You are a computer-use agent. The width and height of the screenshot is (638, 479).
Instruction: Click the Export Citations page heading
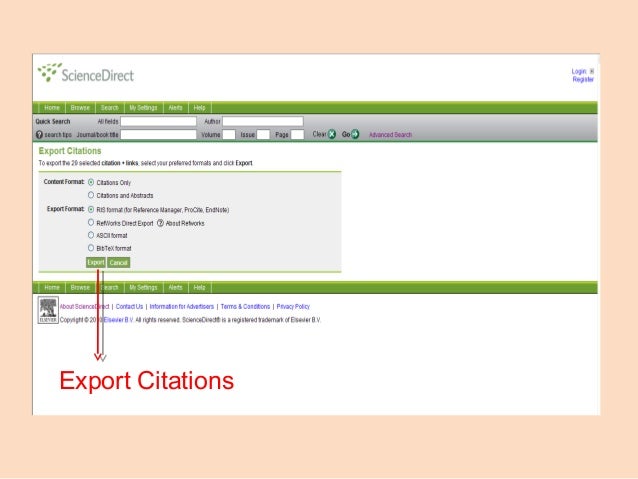click(70, 151)
